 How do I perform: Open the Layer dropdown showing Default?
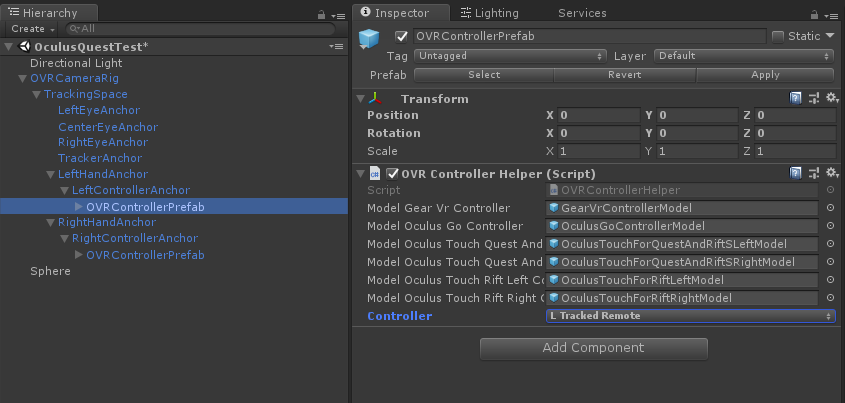(x=744, y=55)
